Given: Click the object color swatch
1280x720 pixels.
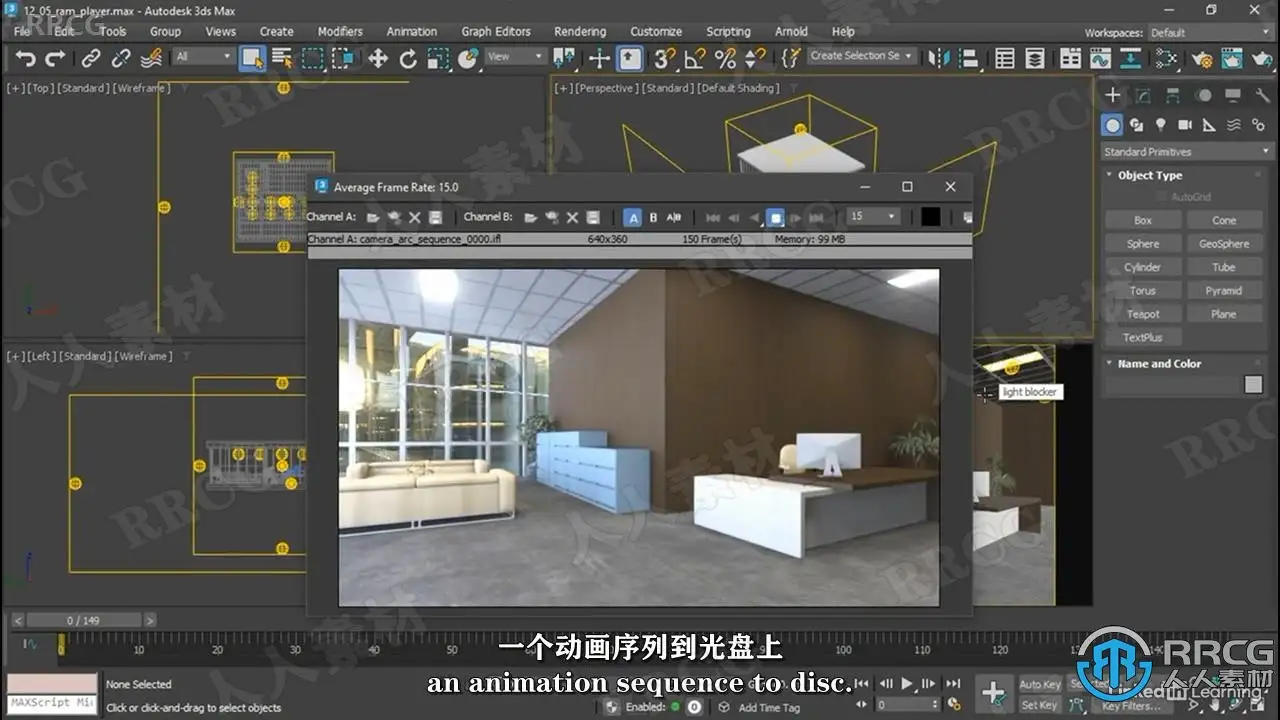Looking at the screenshot, I should [x=1253, y=384].
